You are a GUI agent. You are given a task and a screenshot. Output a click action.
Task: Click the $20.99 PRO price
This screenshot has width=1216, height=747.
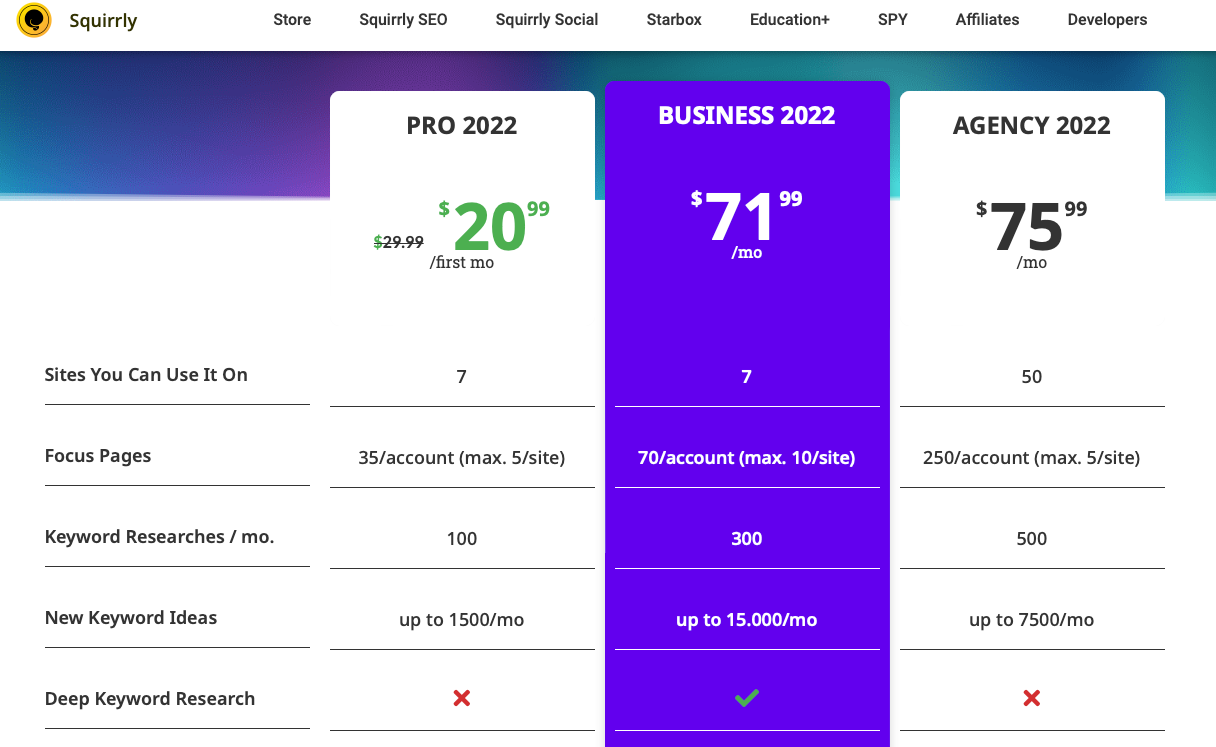[490, 227]
